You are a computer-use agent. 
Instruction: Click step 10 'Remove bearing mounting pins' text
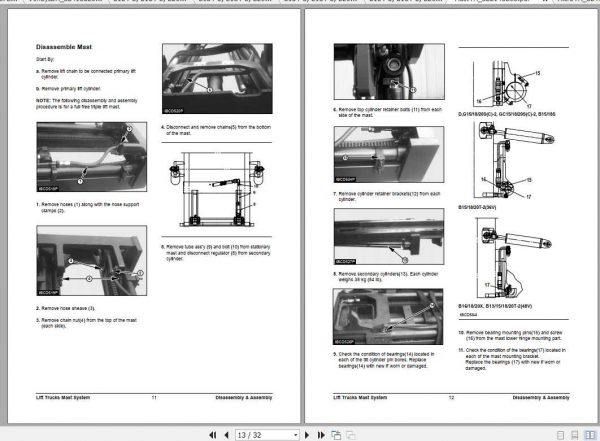pos(510,335)
